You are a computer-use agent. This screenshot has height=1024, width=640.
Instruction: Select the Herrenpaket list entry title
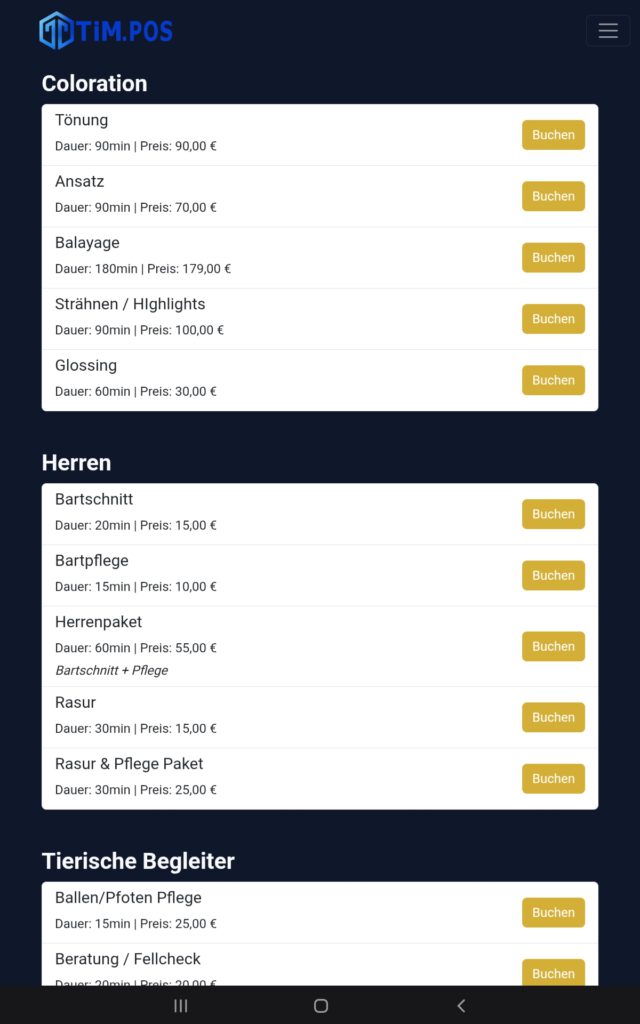point(98,622)
